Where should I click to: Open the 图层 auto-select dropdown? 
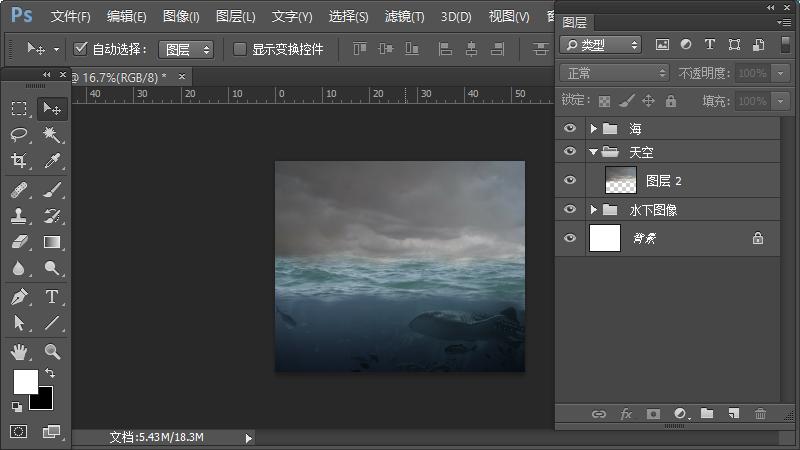coord(186,49)
